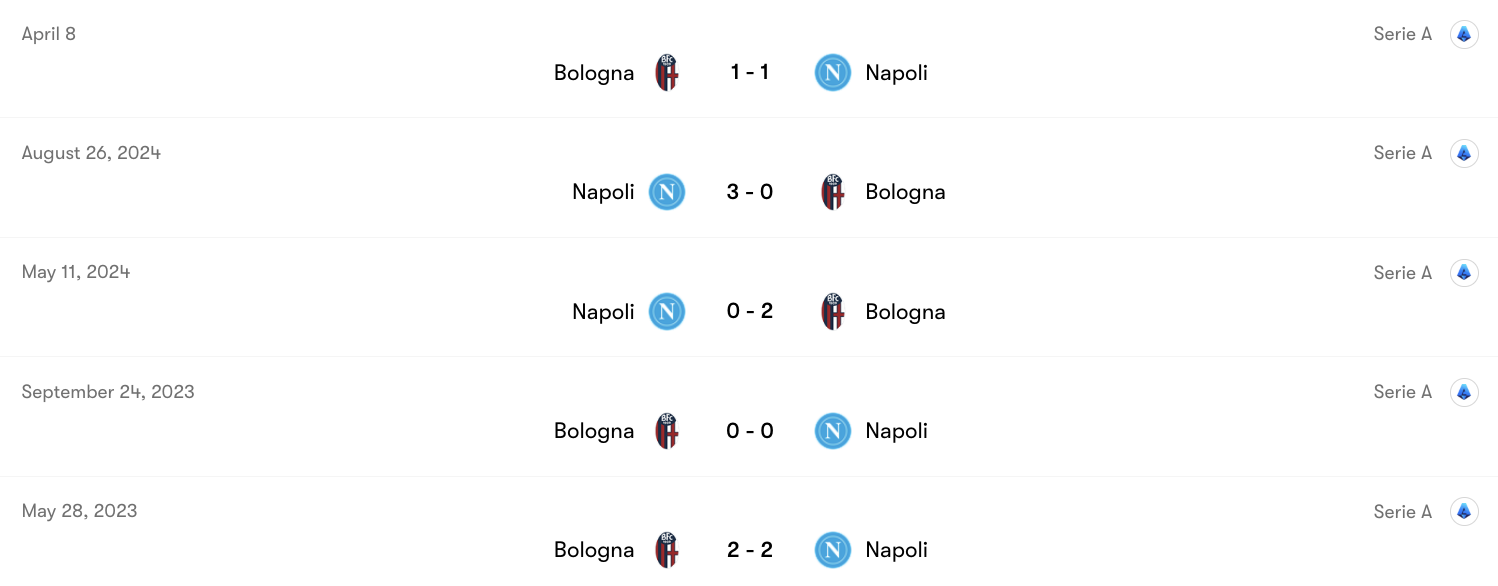Open the Serie A badge on the May 28 row
This screenshot has width=1498, height=586.
(1464, 511)
